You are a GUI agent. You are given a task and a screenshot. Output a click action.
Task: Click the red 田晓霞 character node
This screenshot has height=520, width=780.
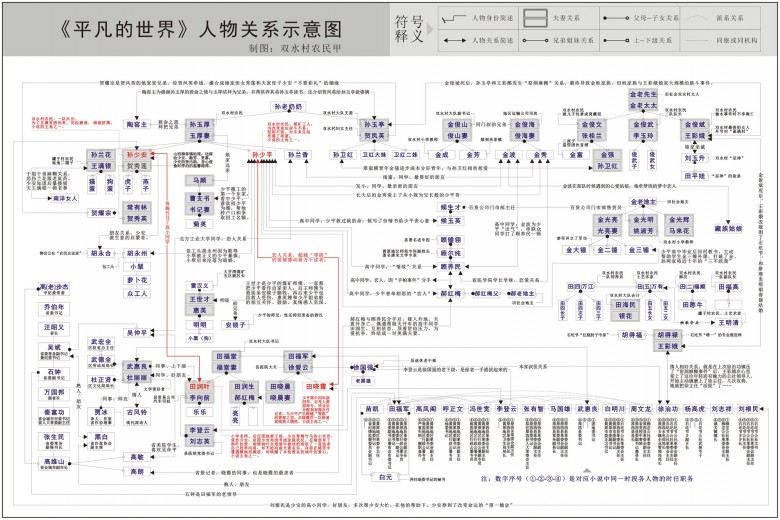coord(316,386)
